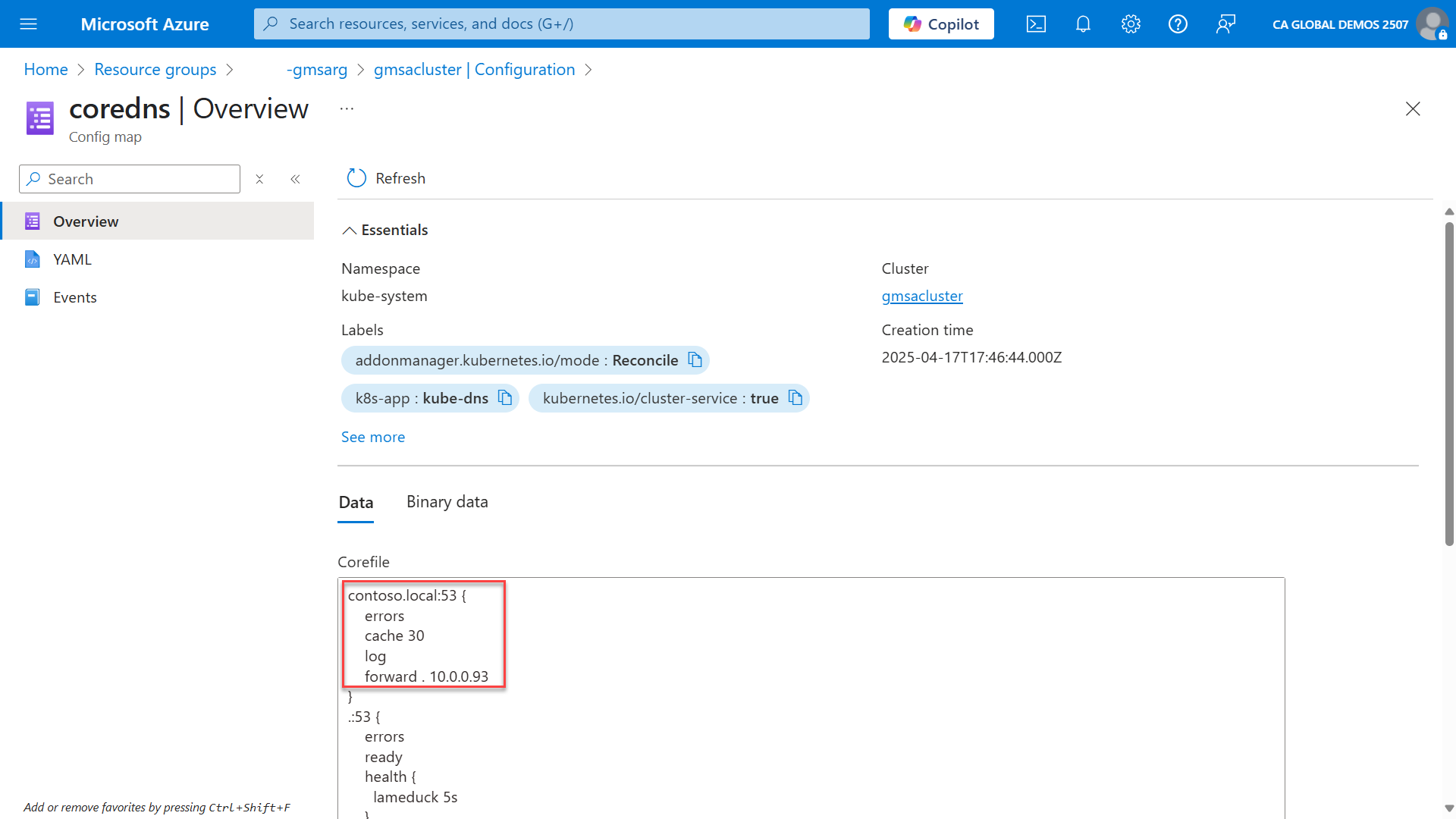Select Events in the sidebar

point(74,297)
